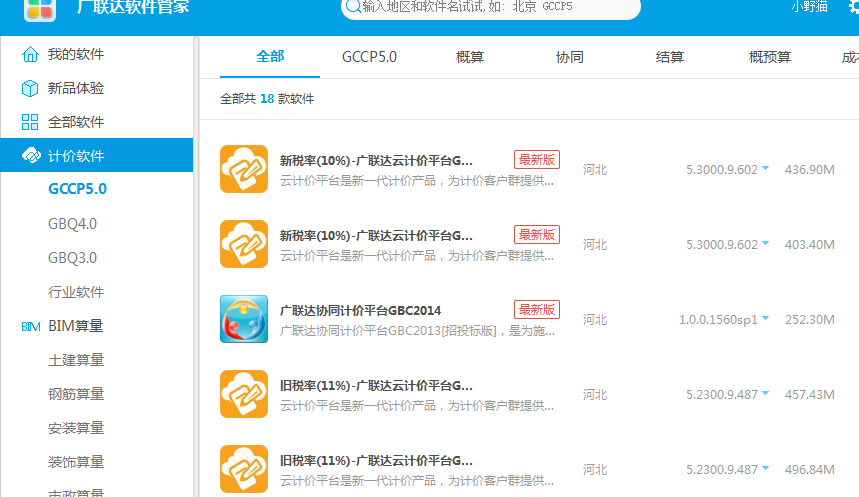Click the home icon beside 我的软件
This screenshot has height=497, width=859.
point(30,54)
